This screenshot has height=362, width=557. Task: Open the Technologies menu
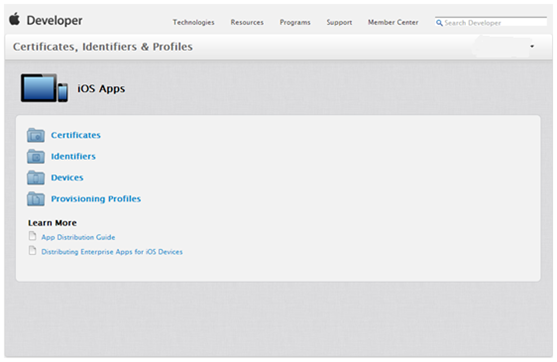pos(194,22)
